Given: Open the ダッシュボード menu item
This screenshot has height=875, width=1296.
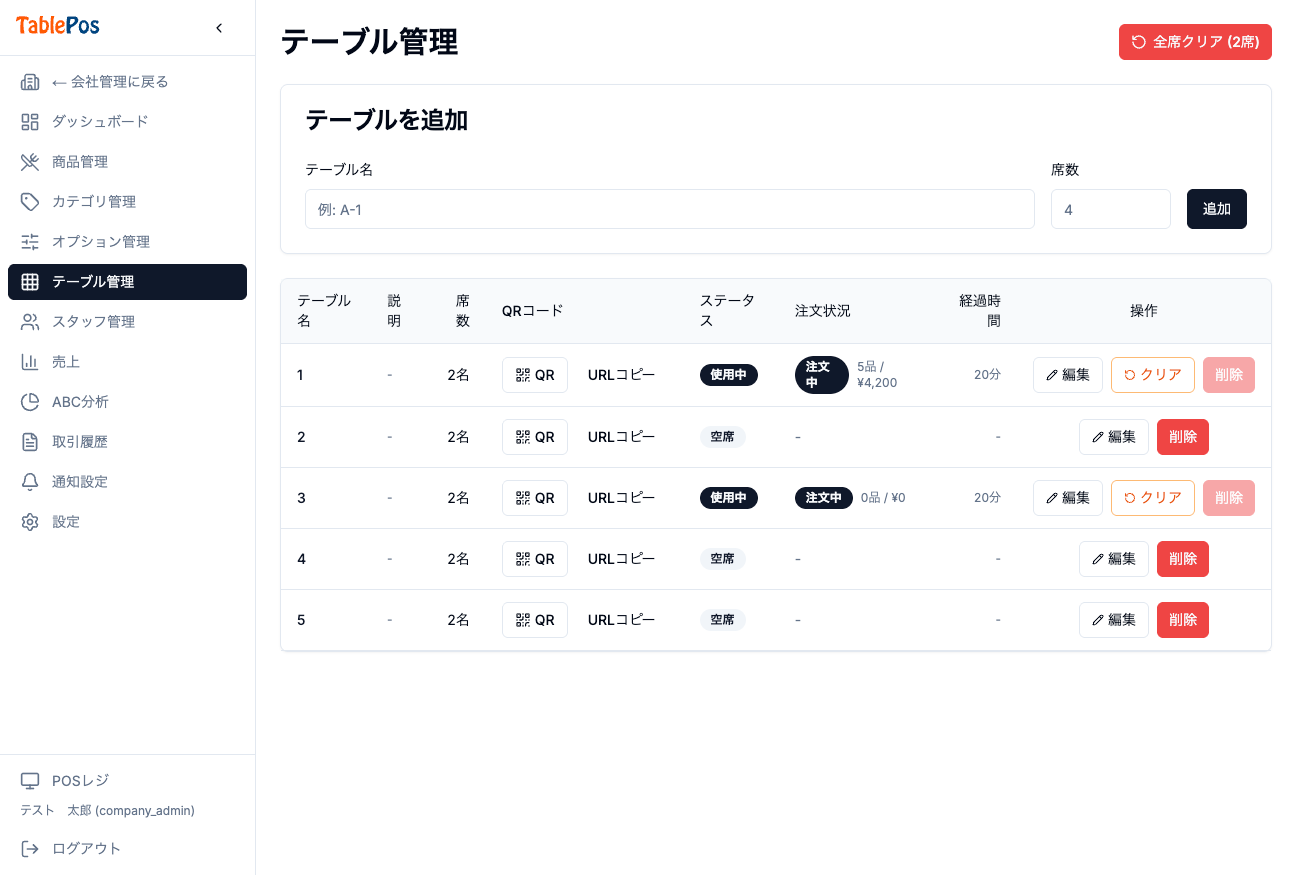Looking at the screenshot, I should [127, 122].
